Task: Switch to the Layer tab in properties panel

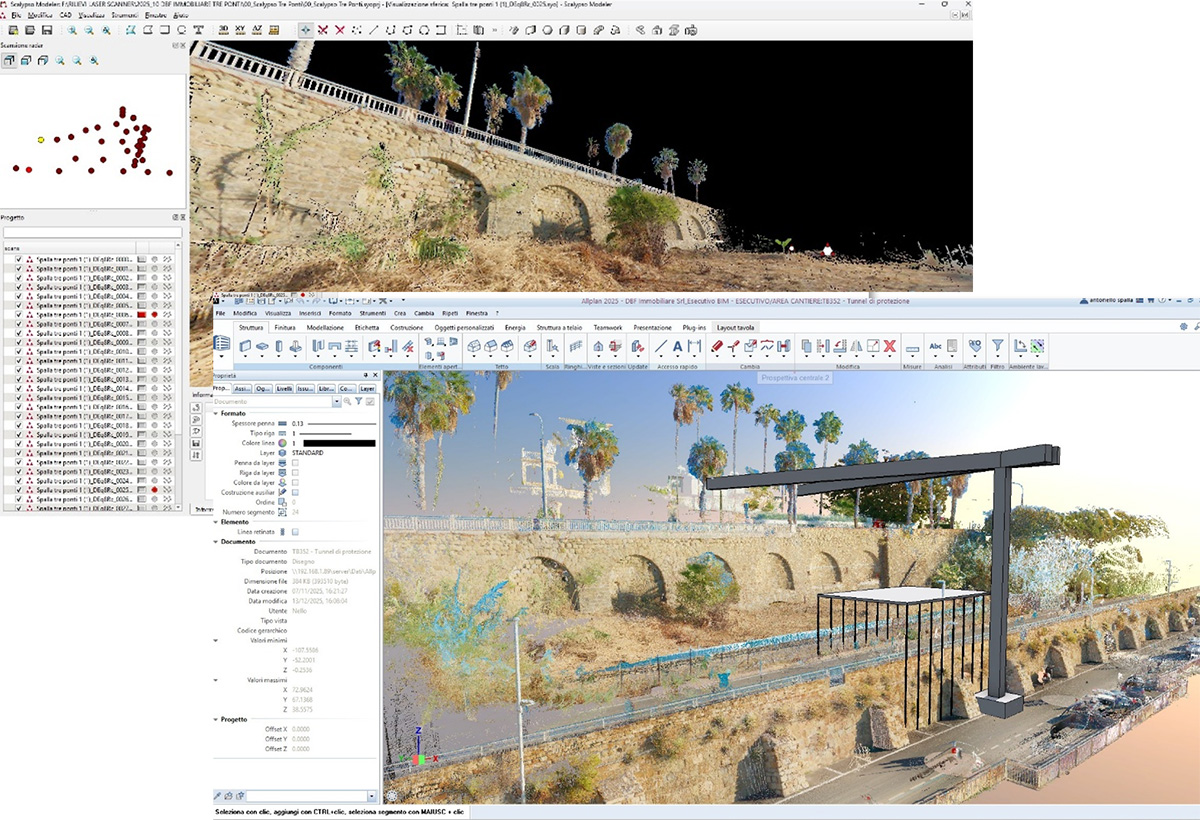Action: (368, 388)
